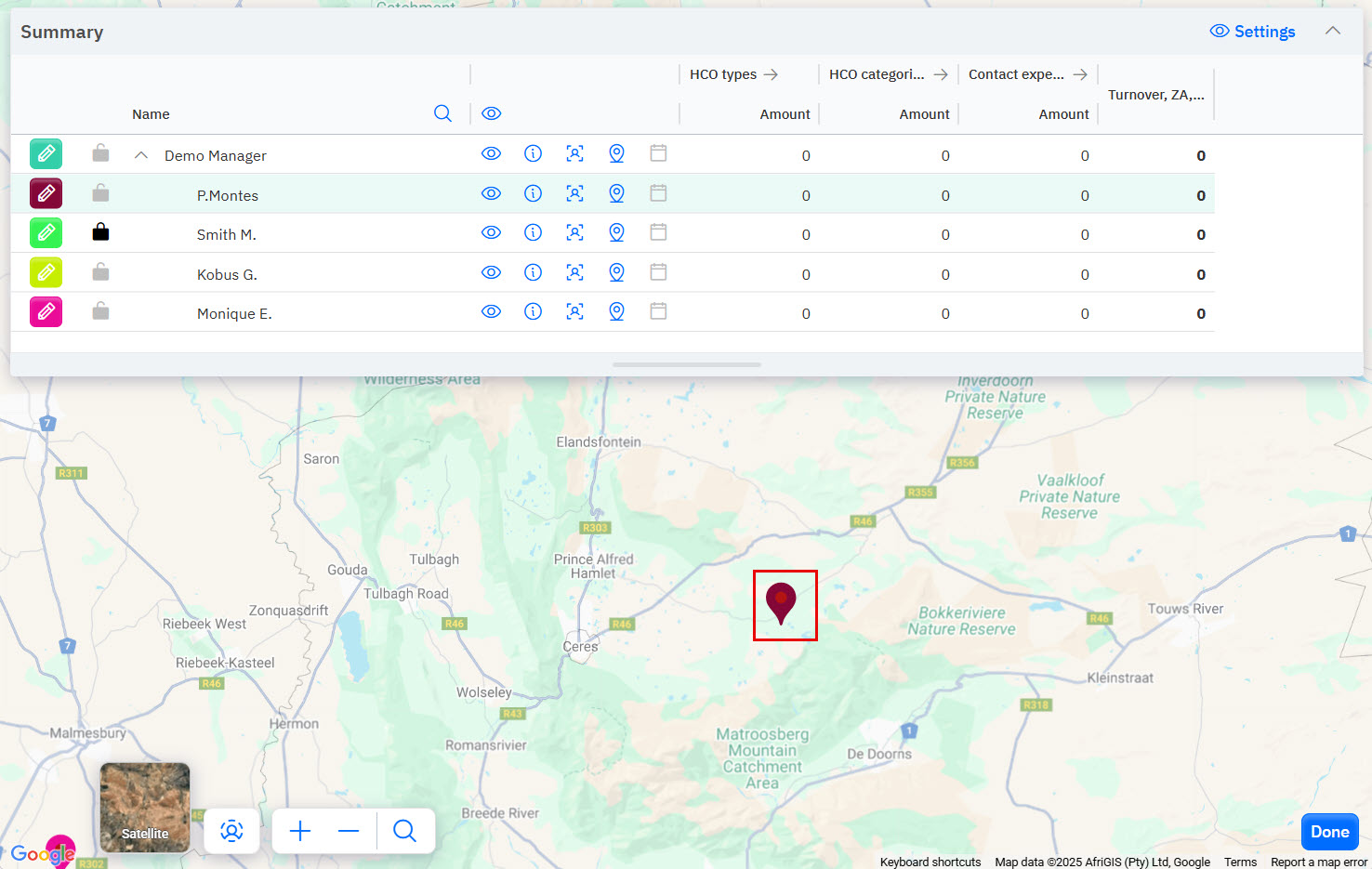Expand the HCO types column group
Image resolution: width=1372 pixels, height=869 pixels.
[771, 74]
